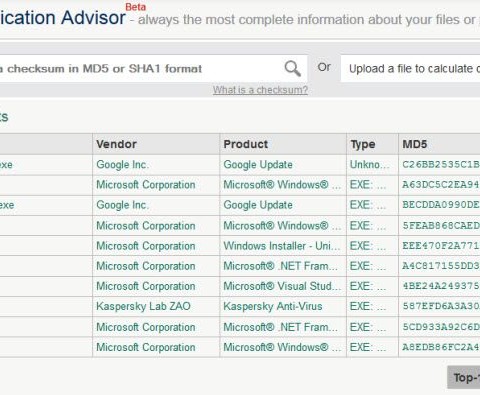Open Microsoft Corporation in the 5CD933A92C6D row
This screenshot has width=480, height=395.
146,327
